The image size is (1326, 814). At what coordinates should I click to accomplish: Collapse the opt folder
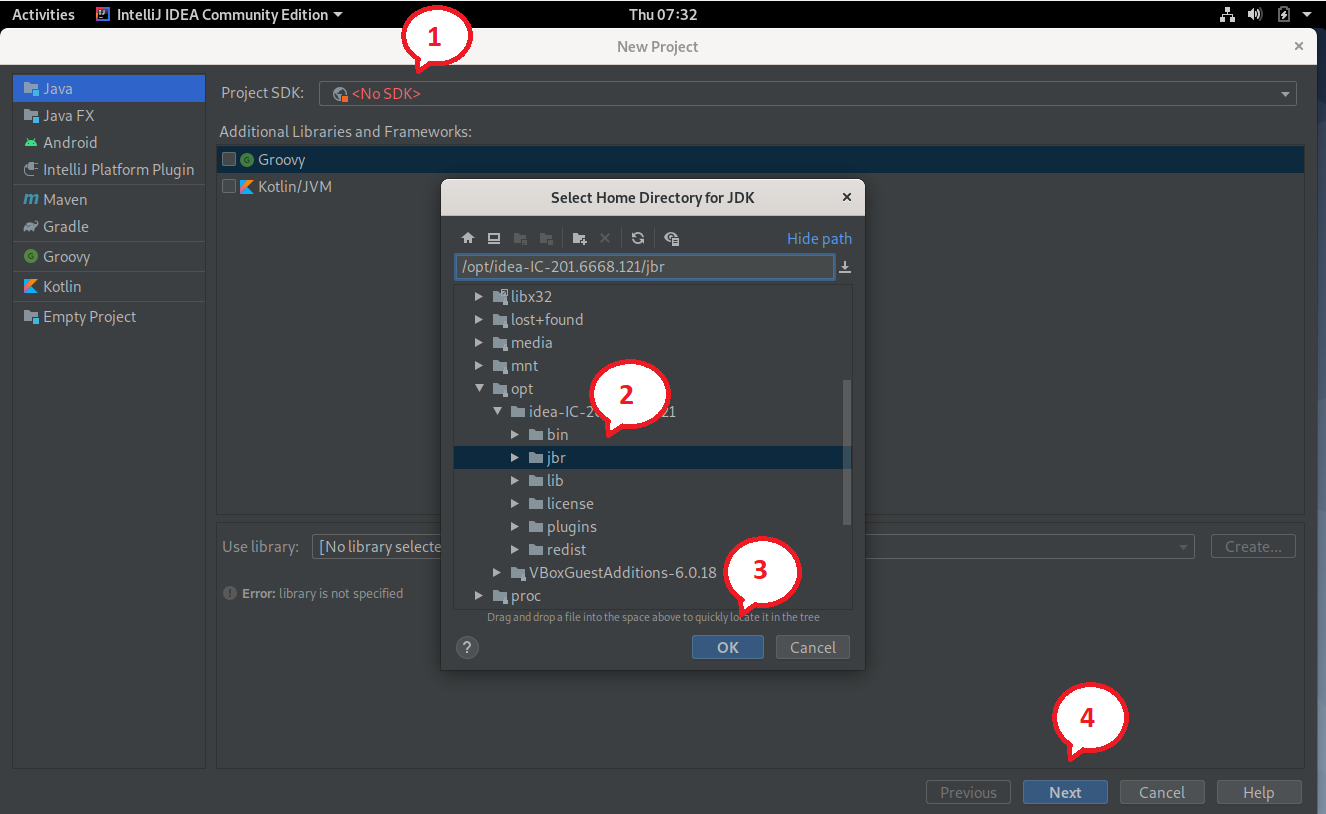click(480, 389)
